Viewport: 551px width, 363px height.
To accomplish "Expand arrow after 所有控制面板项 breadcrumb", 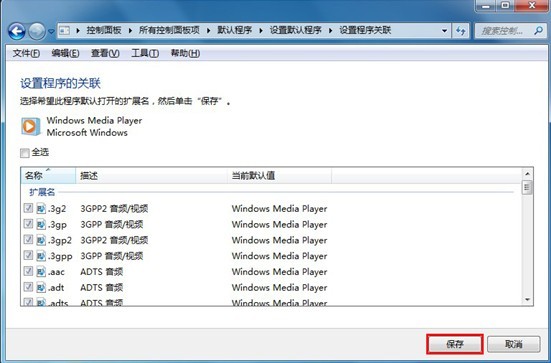I will [208, 31].
